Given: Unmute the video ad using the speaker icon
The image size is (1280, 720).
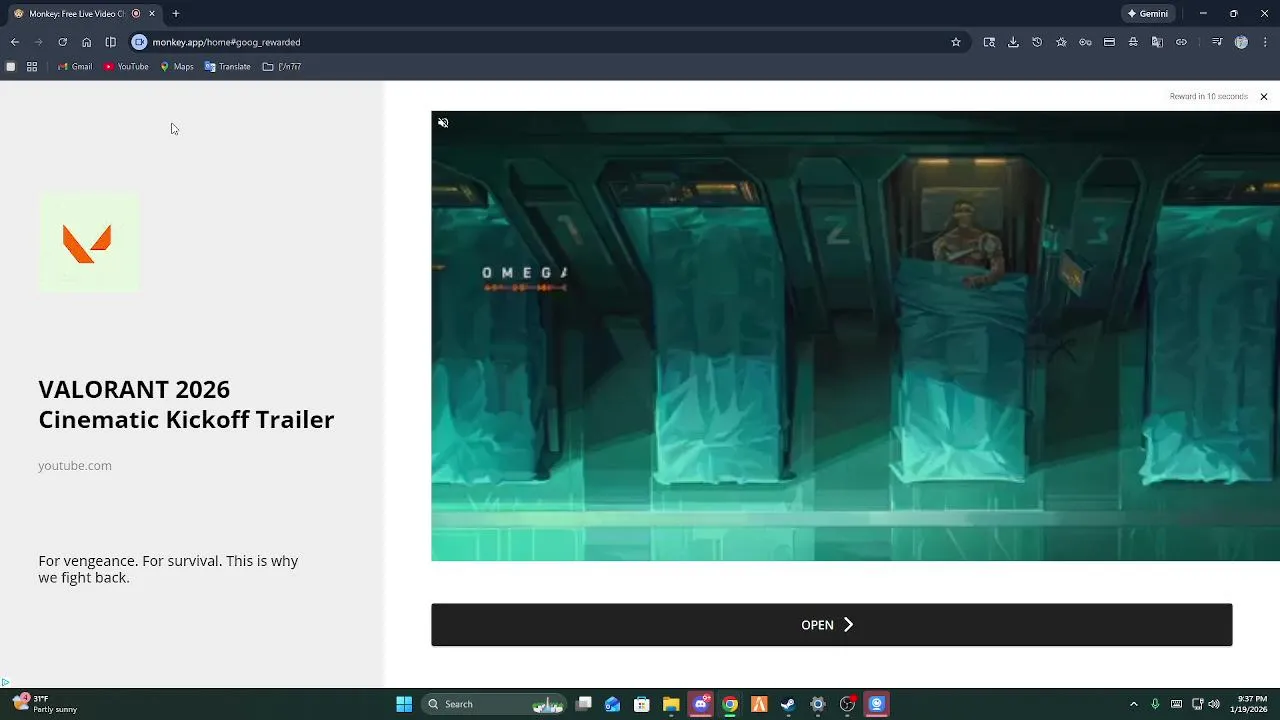Looking at the screenshot, I should tap(443, 123).
